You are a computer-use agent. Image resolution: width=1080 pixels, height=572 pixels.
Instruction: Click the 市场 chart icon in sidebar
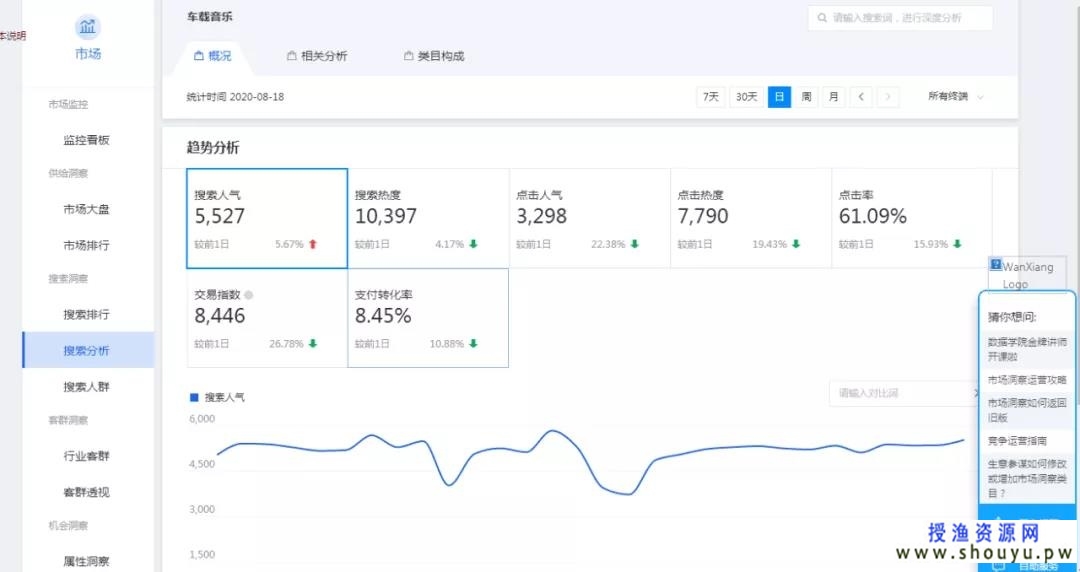coord(88,27)
